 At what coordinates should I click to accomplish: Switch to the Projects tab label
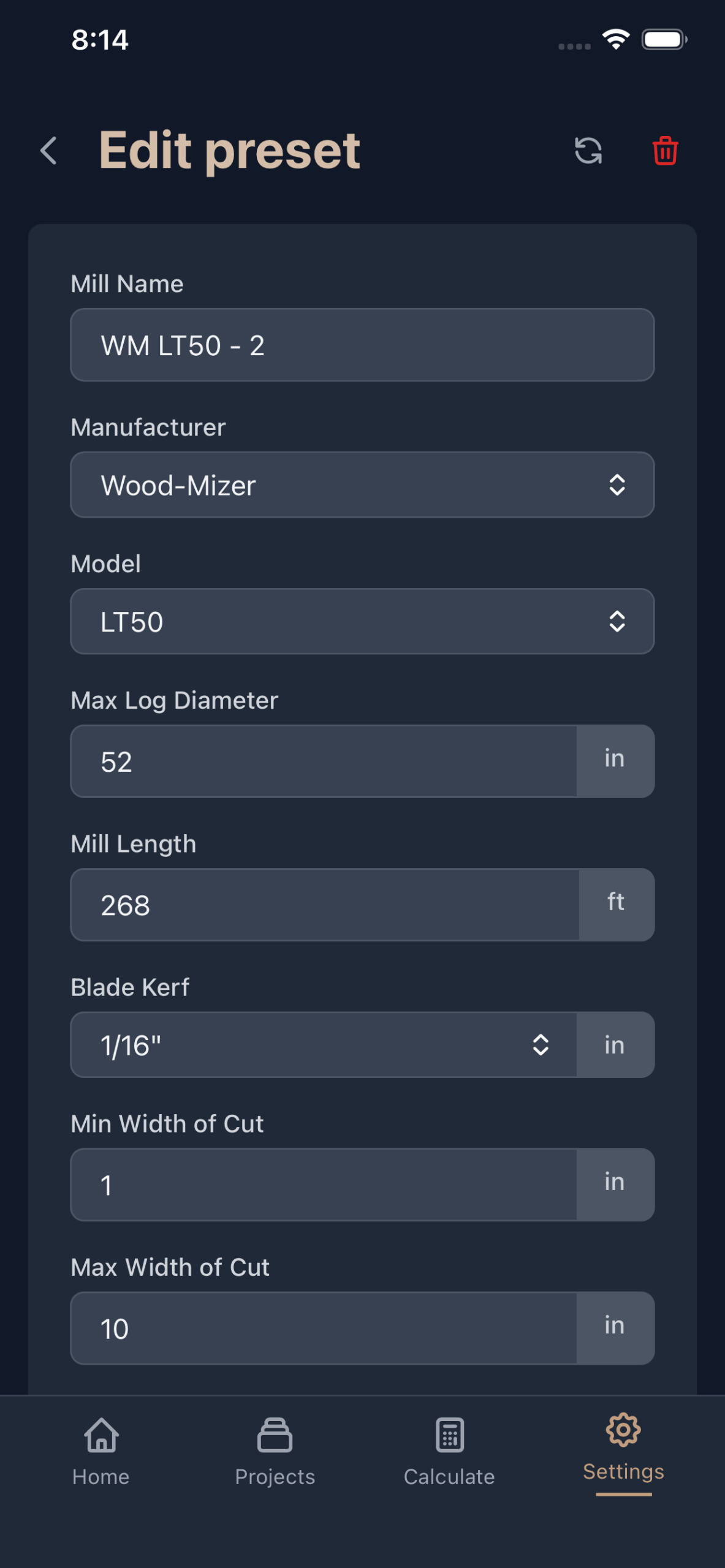tap(275, 1477)
